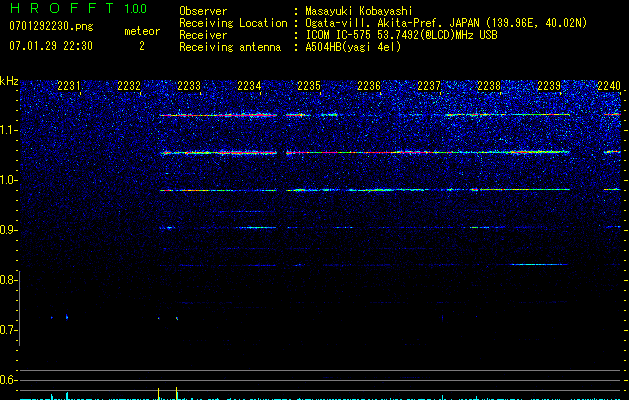Click the observer name Masayuki Kobayashi
Screen dimensions: 629x400
click(x=359, y=11)
